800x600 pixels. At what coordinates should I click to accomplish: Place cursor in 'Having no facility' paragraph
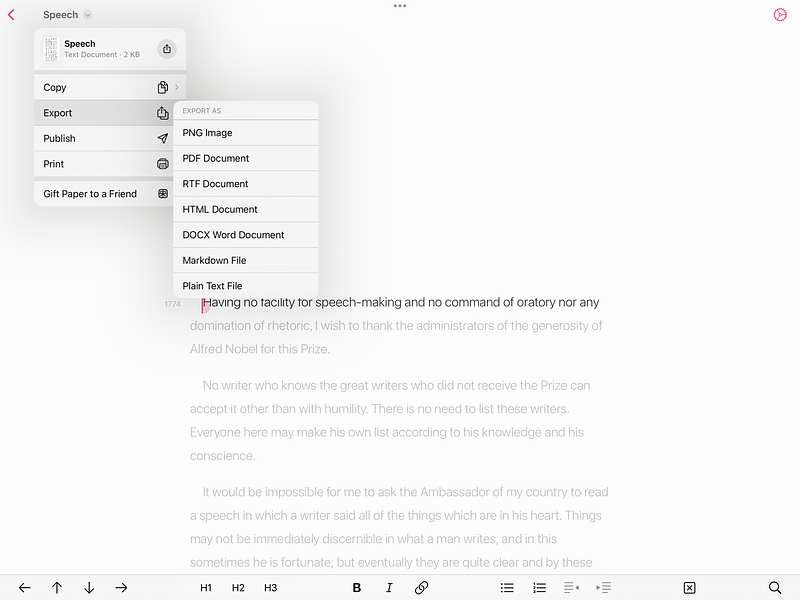[396, 326]
